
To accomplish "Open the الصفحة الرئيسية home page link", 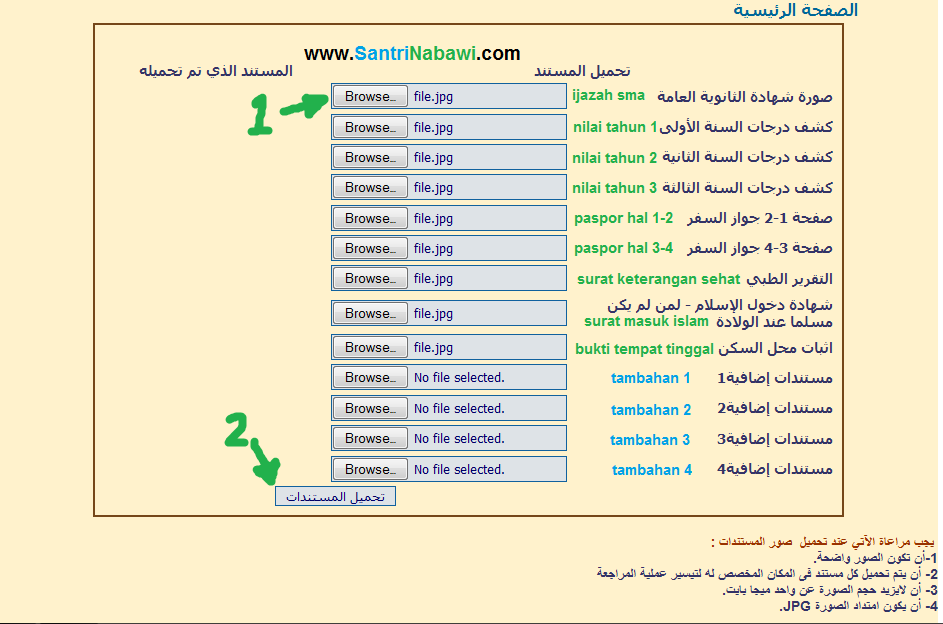I will point(795,10).
